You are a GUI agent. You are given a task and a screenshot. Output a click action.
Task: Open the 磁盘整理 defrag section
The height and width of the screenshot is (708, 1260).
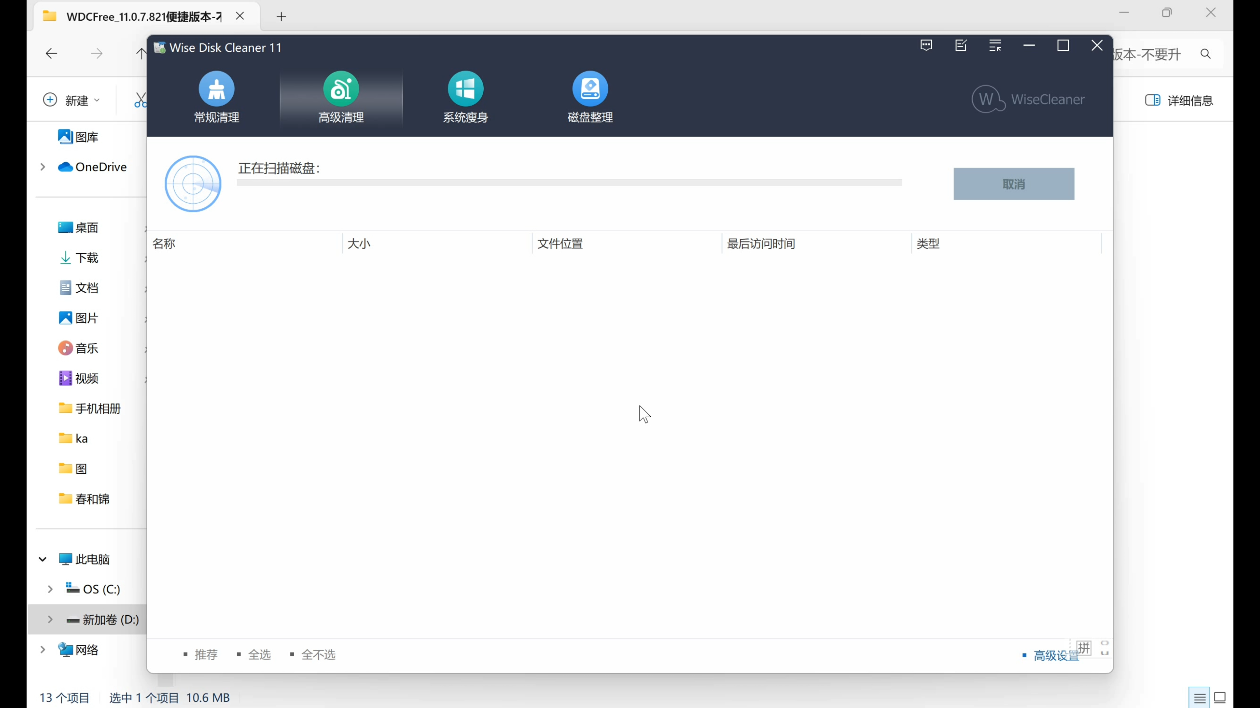[590, 98]
